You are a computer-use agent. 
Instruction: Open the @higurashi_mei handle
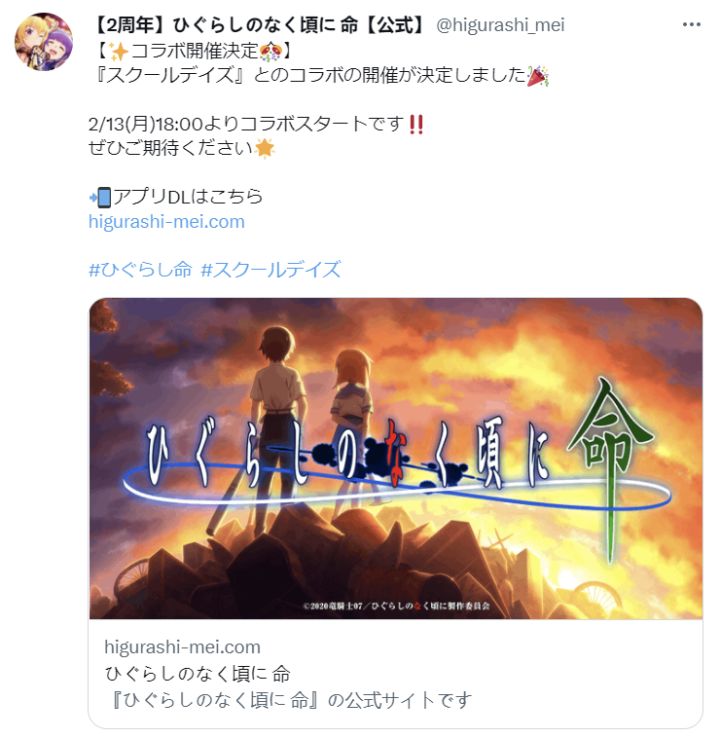click(x=500, y=25)
